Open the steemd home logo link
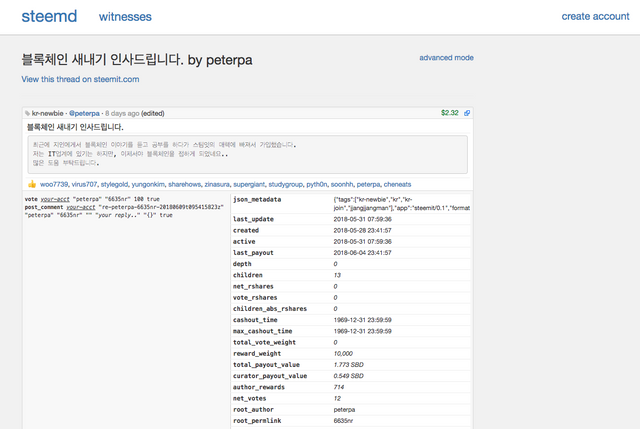Image resolution: width=640 pixels, height=429 pixels. 49,16
